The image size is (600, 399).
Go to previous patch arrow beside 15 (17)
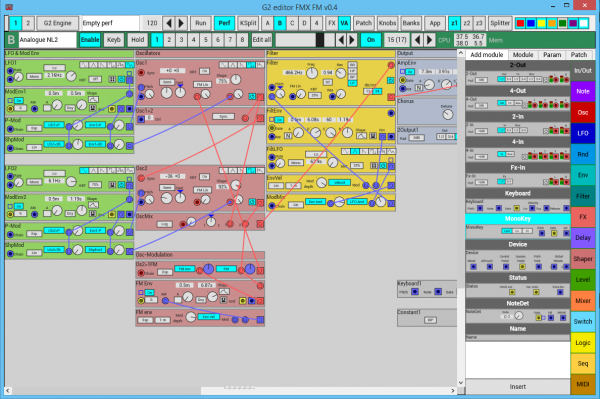tap(417, 40)
